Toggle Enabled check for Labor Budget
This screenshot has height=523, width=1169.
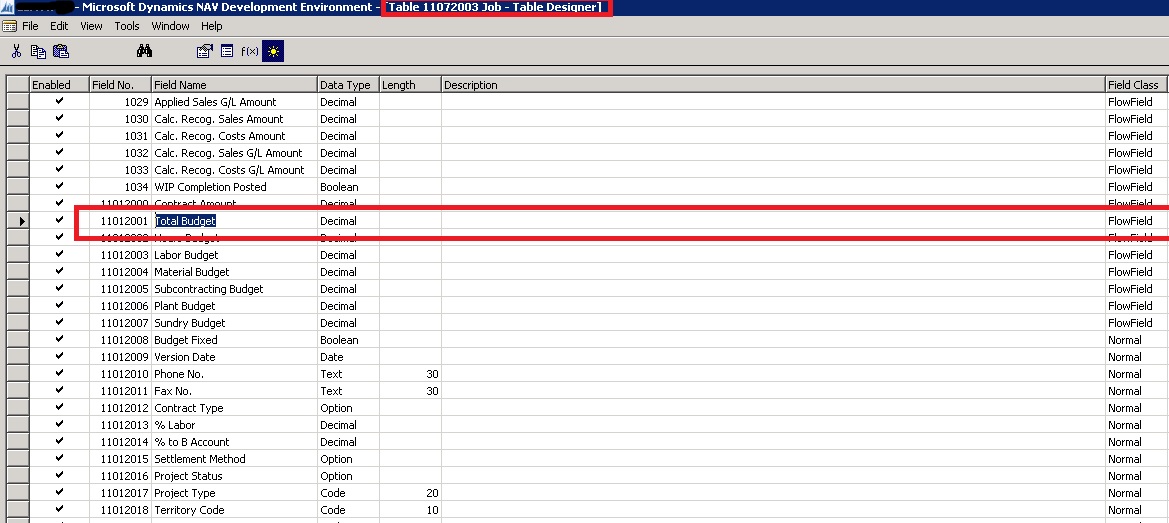(60, 254)
